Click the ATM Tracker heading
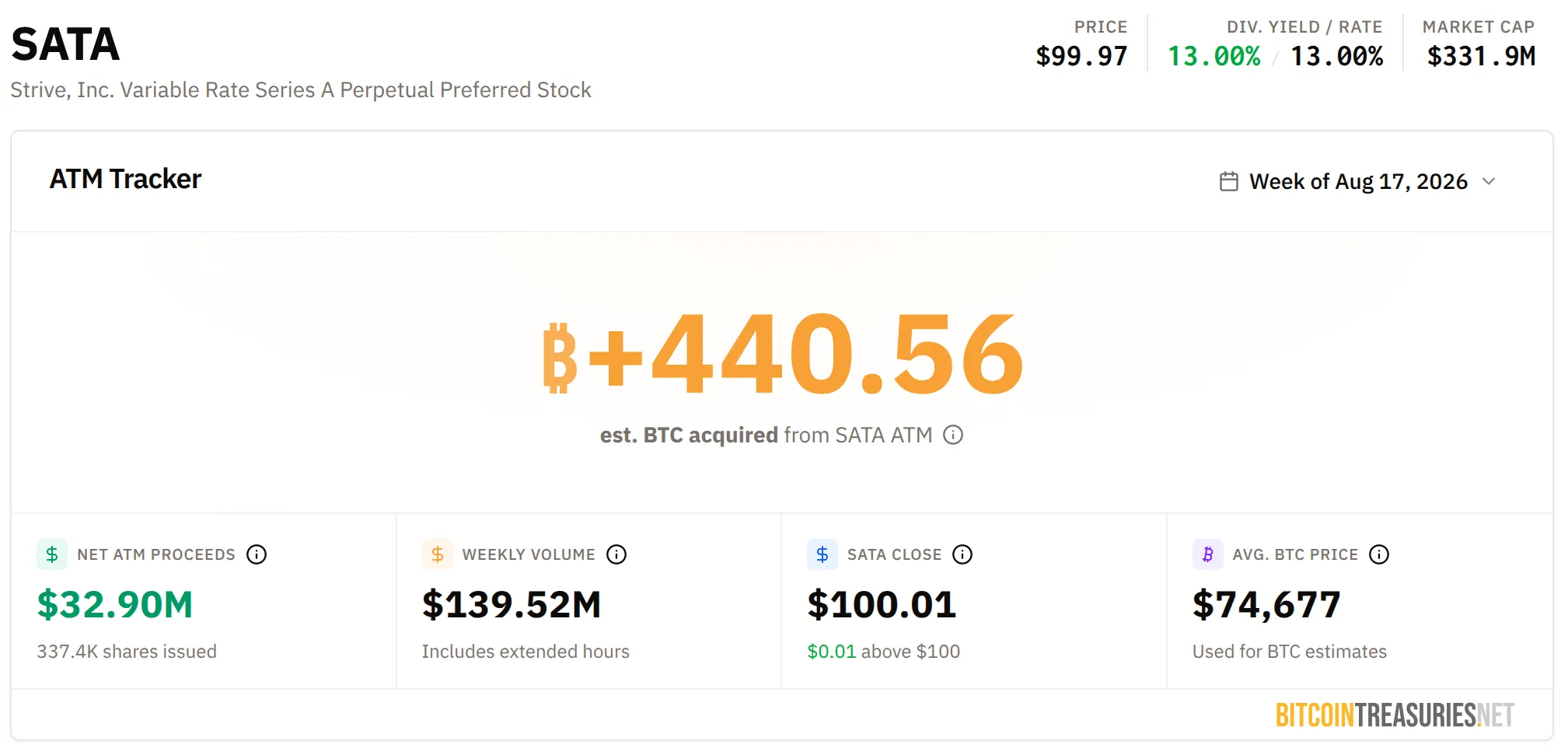 point(126,179)
